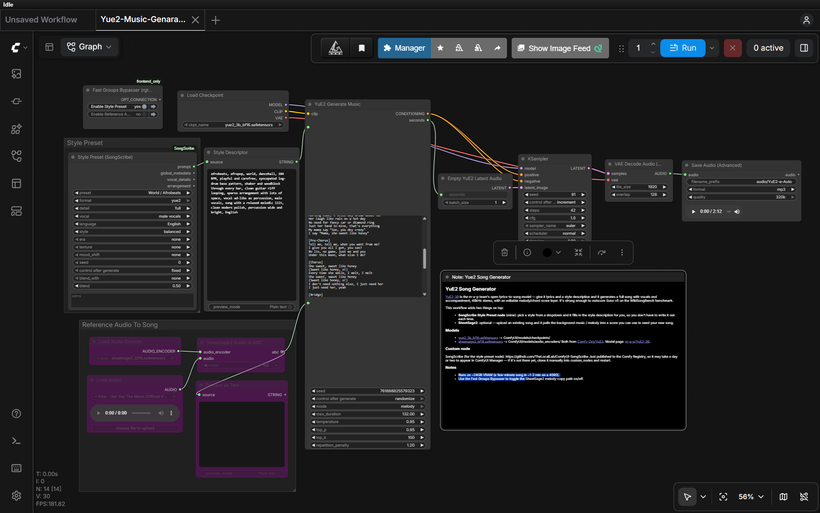
Task: Open more options three-dot icon in selection toolbar
Action: pyautogui.click(x=622, y=253)
